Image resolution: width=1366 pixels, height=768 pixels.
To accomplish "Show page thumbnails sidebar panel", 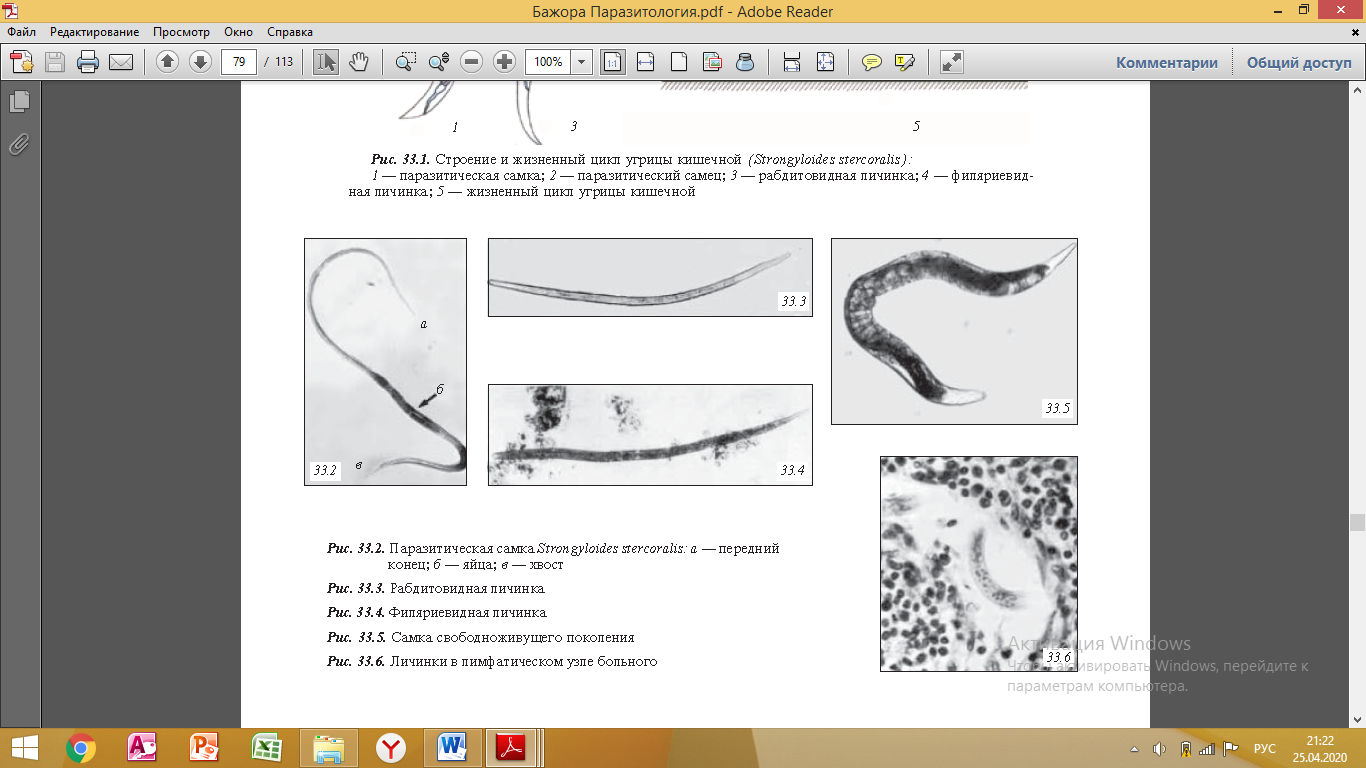I will click(20, 101).
